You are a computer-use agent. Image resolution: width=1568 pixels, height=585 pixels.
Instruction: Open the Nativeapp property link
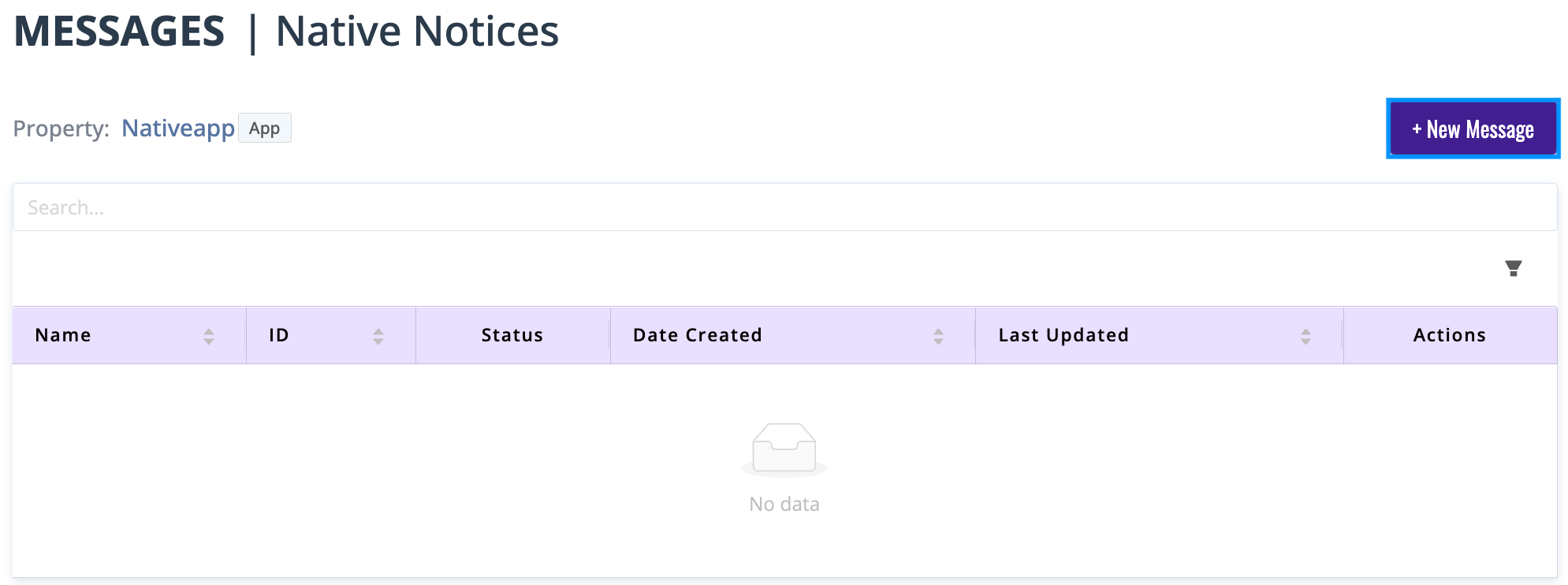(178, 129)
